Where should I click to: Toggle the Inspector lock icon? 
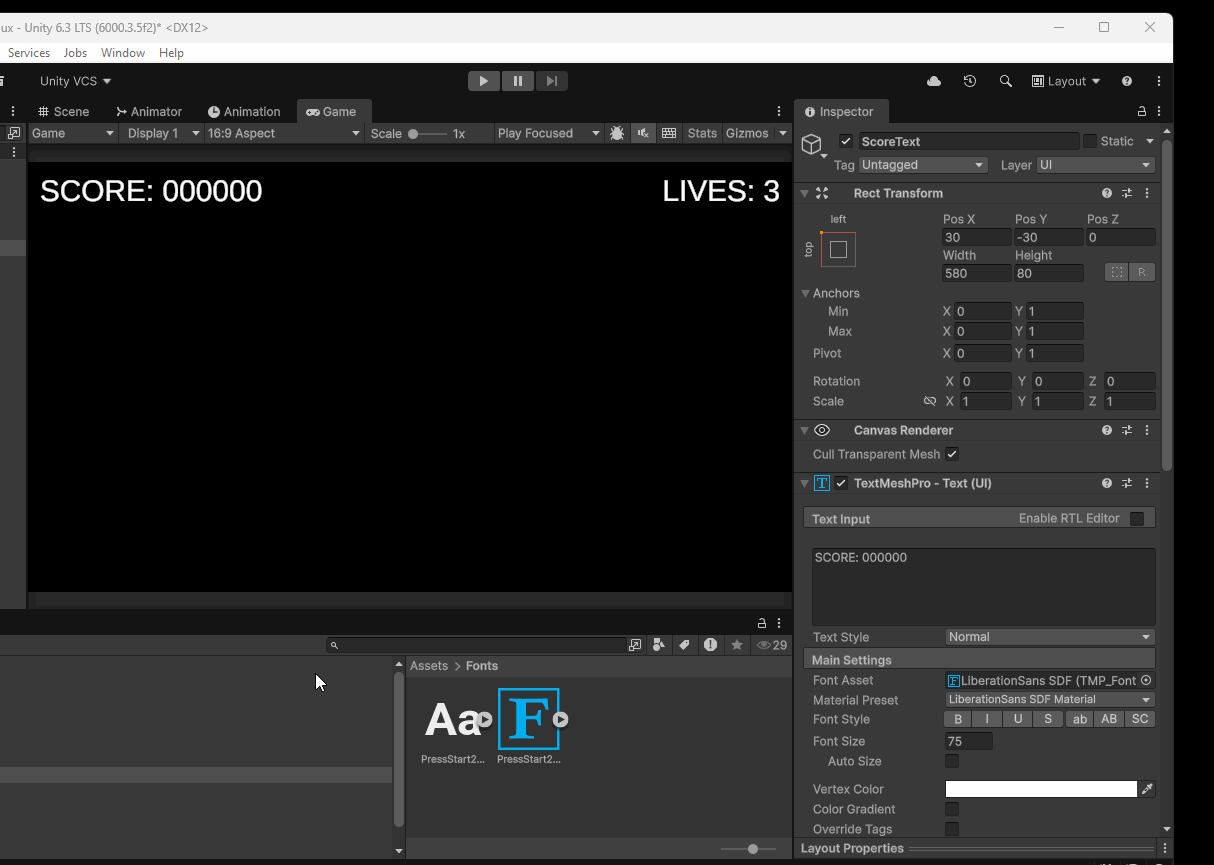(1142, 112)
